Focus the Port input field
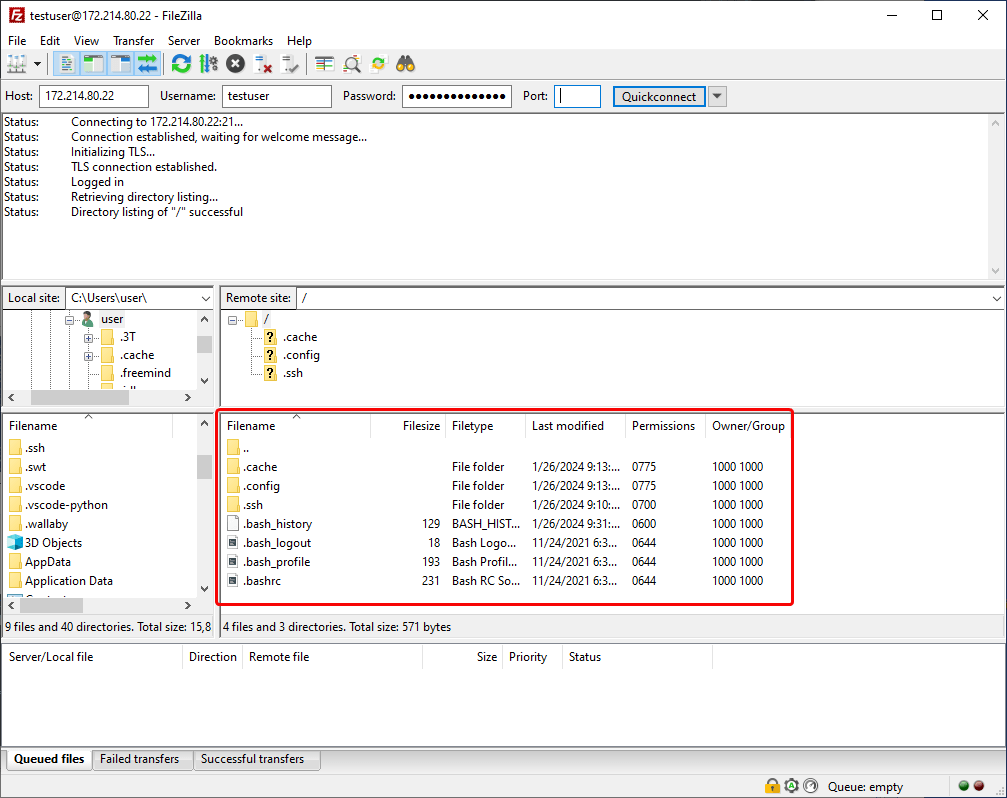1007x798 pixels. [577, 96]
